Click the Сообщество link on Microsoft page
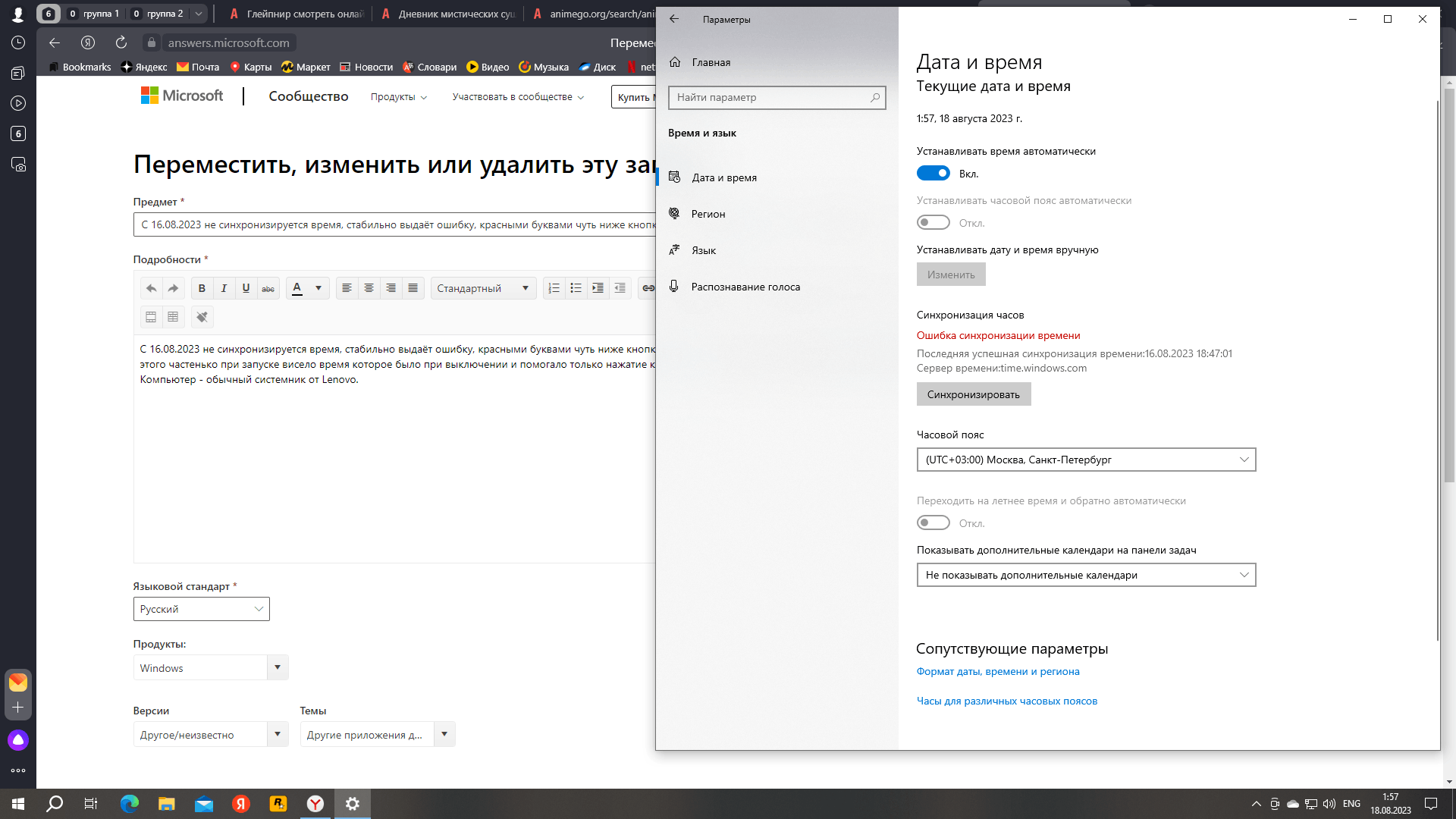The width and height of the screenshot is (1456, 819). click(309, 96)
